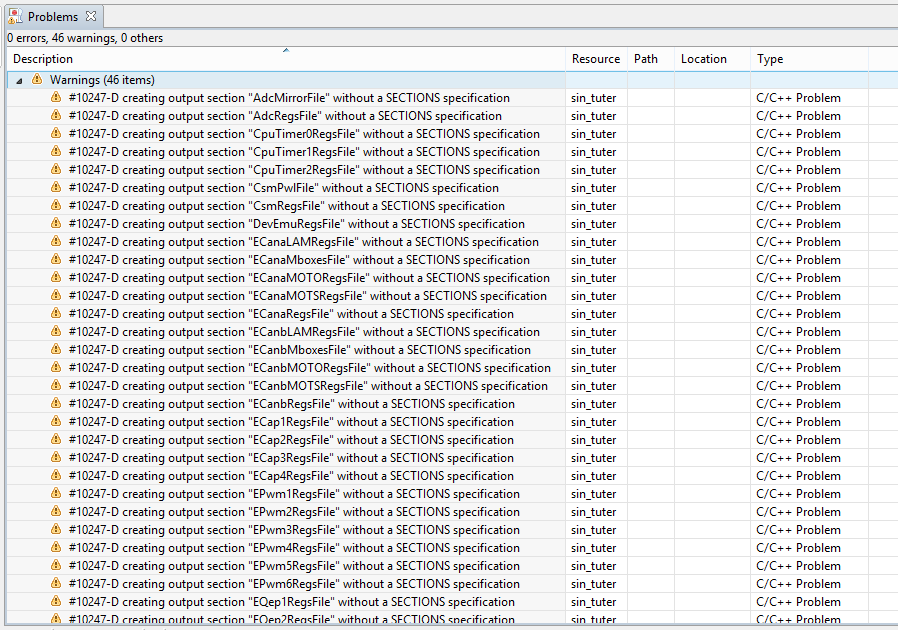Select the "EPwm4RegsFile" warning description
The image size is (898, 630).
point(294,548)
